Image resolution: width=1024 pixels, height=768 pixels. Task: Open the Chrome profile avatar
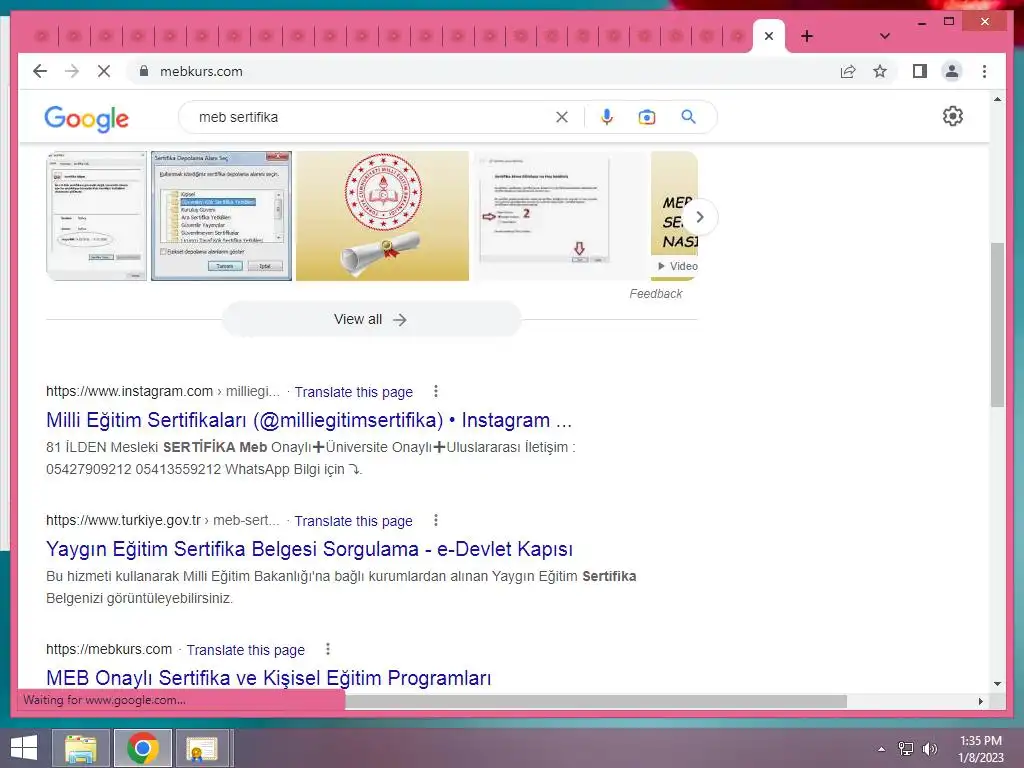952,71
